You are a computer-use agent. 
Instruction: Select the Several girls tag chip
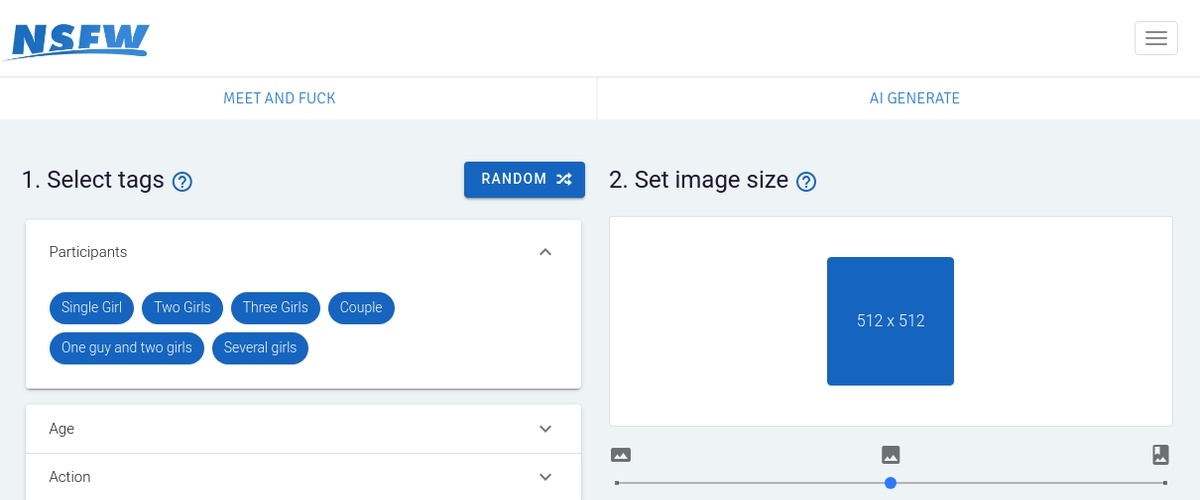point(260,348)
